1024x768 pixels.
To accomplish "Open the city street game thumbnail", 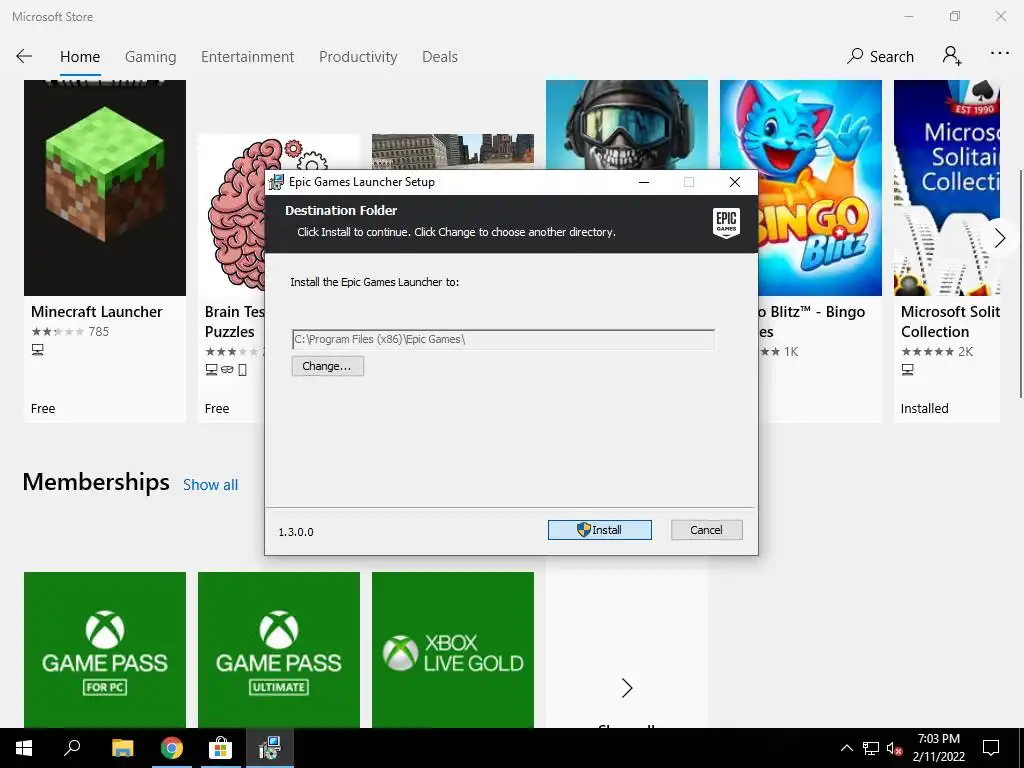I will click(x=453, y=152).
